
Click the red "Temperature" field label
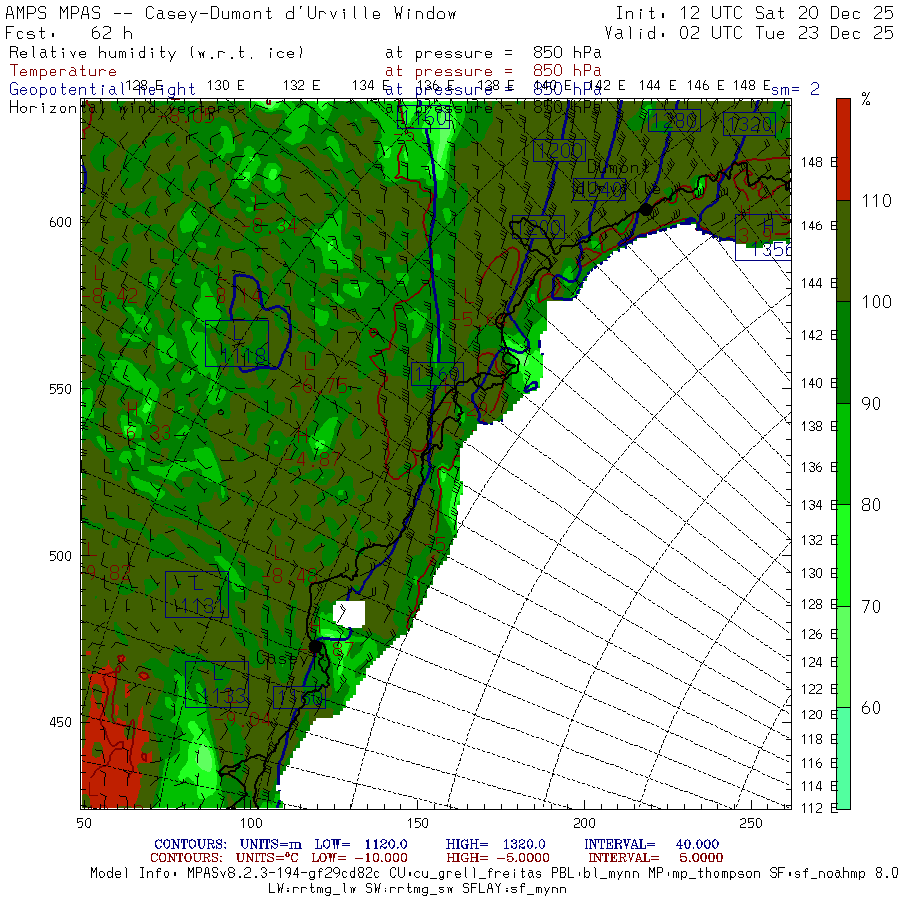point(63,71)
